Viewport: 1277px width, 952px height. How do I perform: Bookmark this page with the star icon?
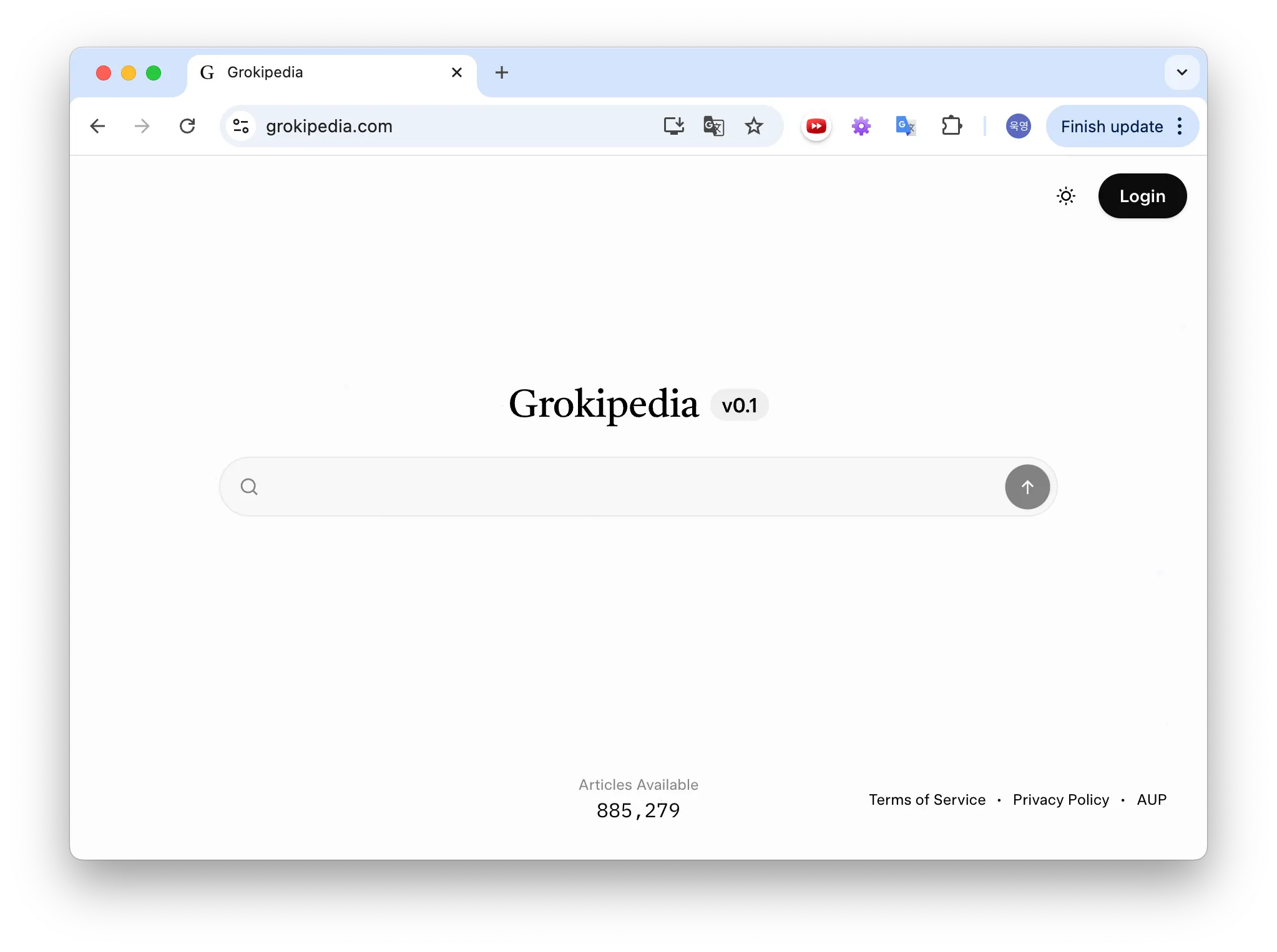753,126
